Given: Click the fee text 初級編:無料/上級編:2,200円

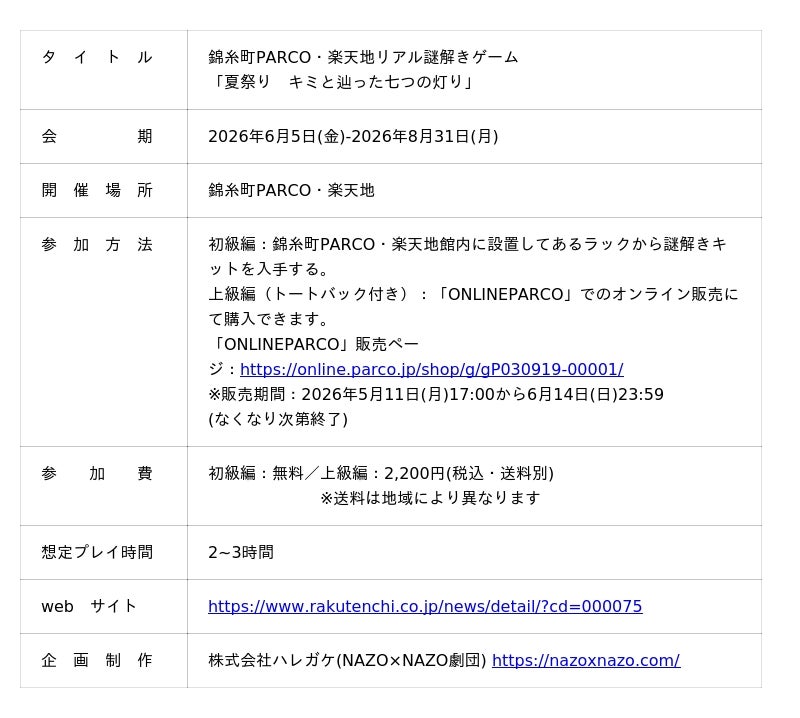Looking at the screenshot, I should click(381, 473).
